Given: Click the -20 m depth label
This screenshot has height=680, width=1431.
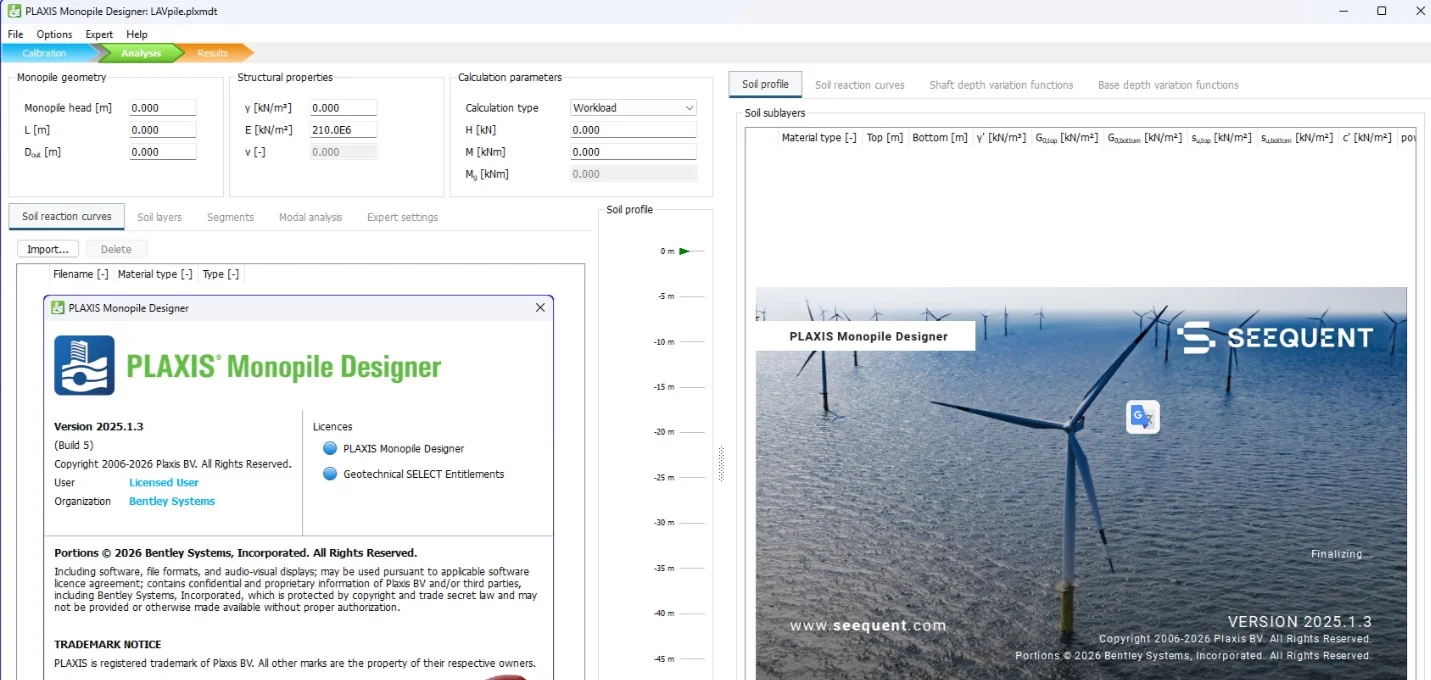Looking at the screenshot, I should click(664, 432).
